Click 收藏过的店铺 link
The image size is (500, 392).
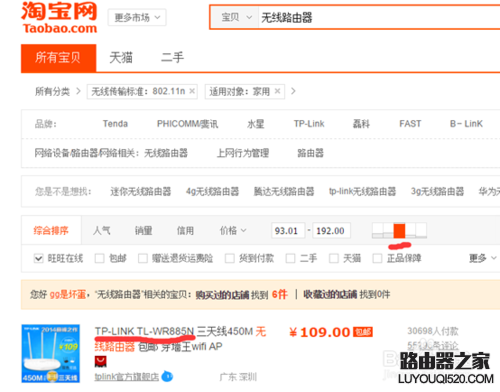(330, 295)
